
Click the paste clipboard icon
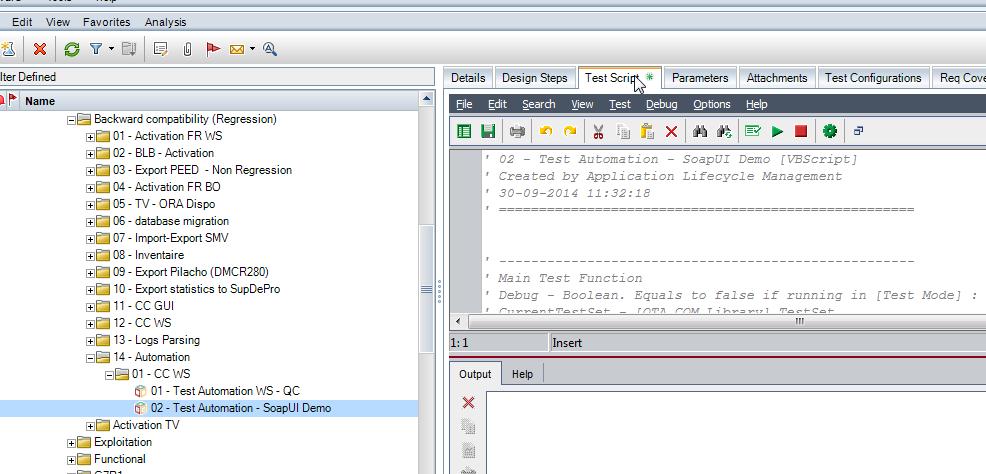pyautogui.click(x=647, y=131)
